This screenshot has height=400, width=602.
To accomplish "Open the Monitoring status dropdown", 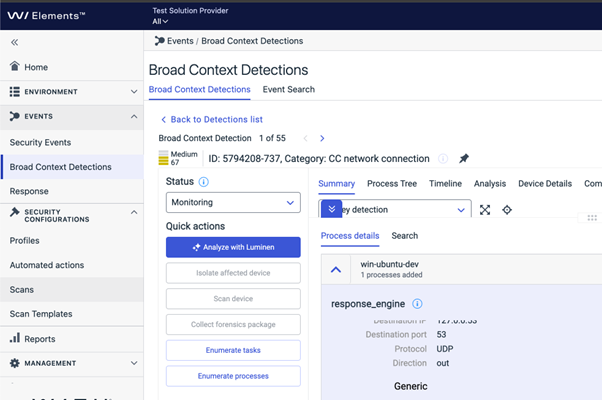I will [233, 202].
